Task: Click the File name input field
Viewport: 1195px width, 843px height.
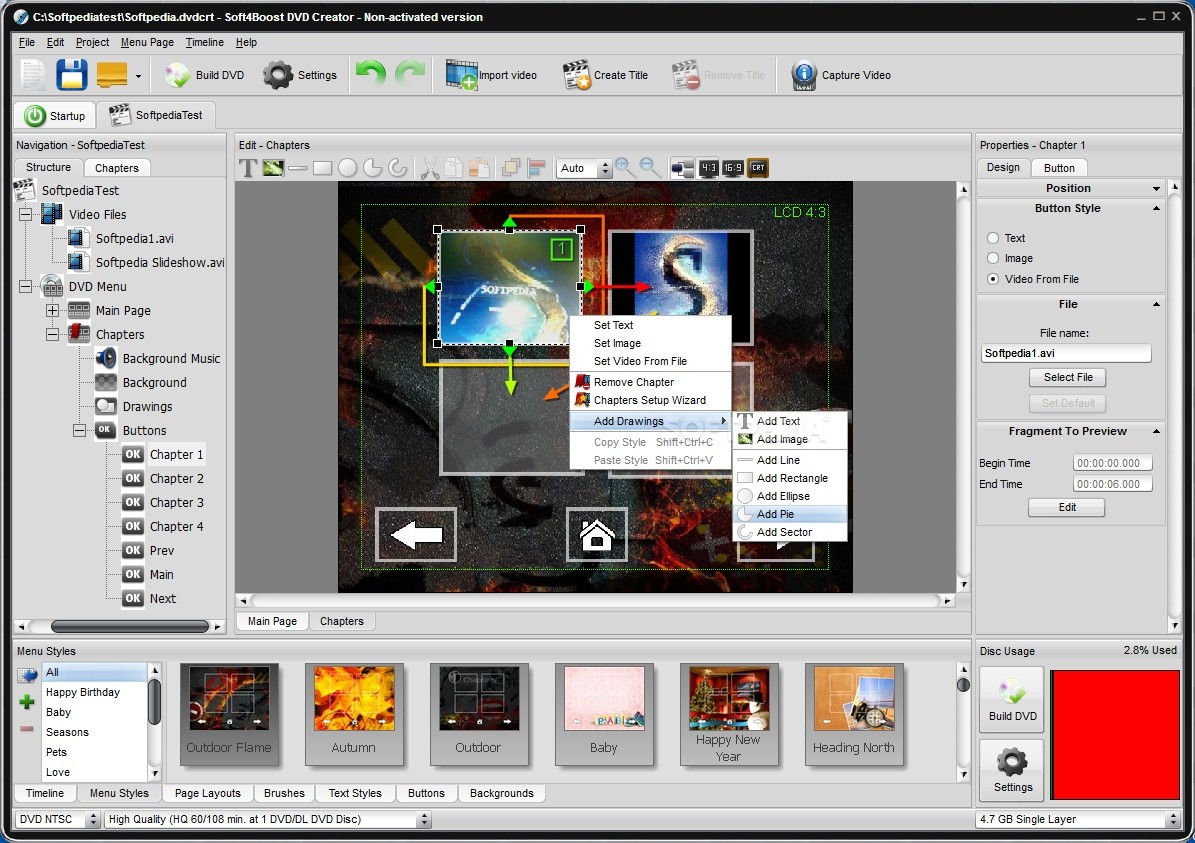Action: (x=1065, y=353)
